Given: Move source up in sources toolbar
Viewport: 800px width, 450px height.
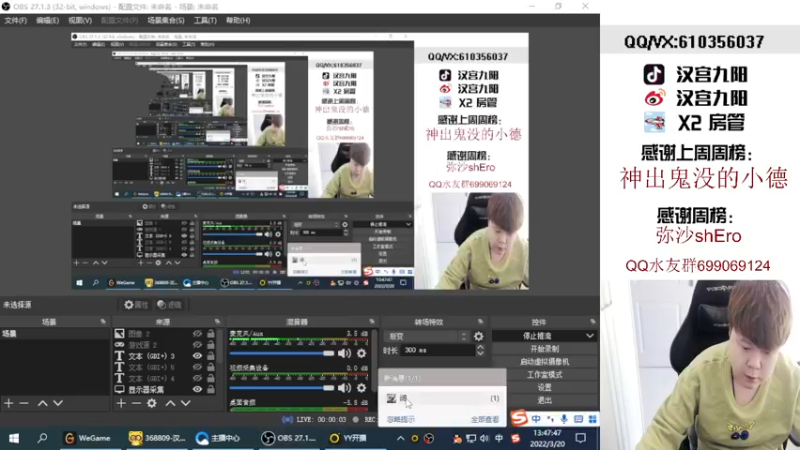Looking at the screenshot, I should (x=170, y=403).
